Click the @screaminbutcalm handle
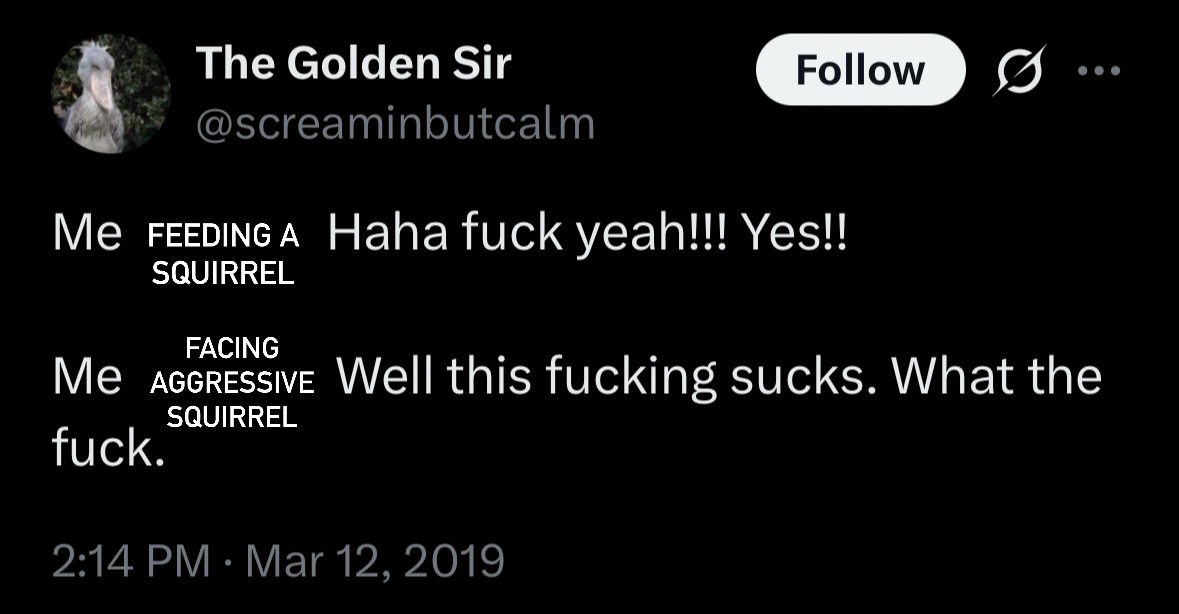Viewport: 1179px width, 614px height. 396,124
